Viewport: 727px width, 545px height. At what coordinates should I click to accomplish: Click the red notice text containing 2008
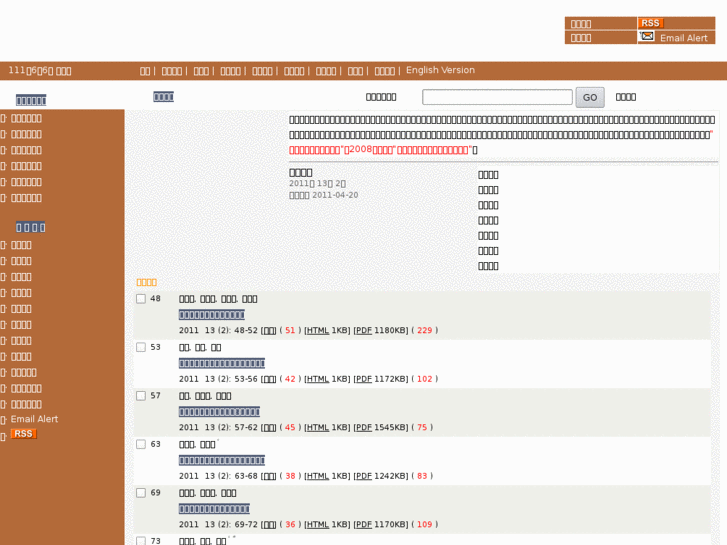(x=380, y=150)
